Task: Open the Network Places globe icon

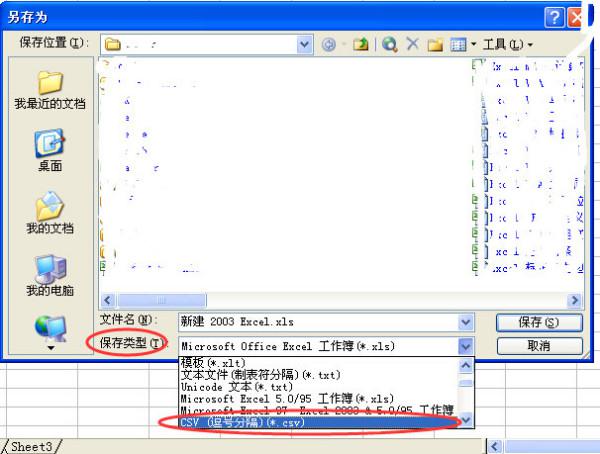Action: coord(51,329)
